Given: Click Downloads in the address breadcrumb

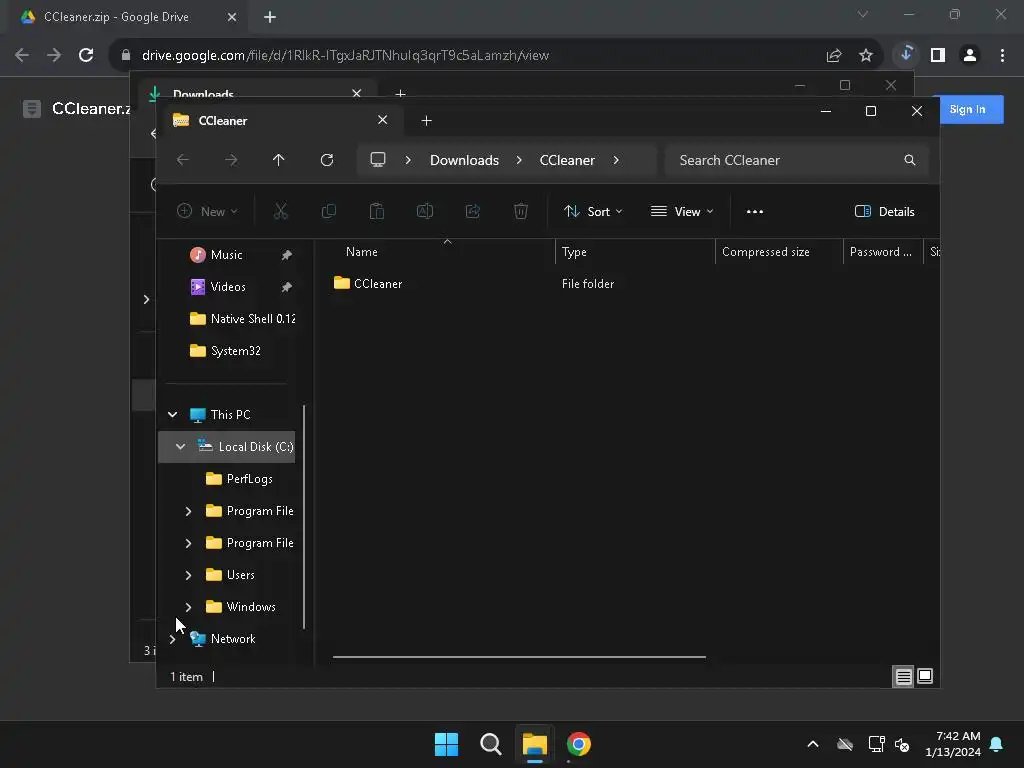Looking at the screenshot, I should click(464, 160).
